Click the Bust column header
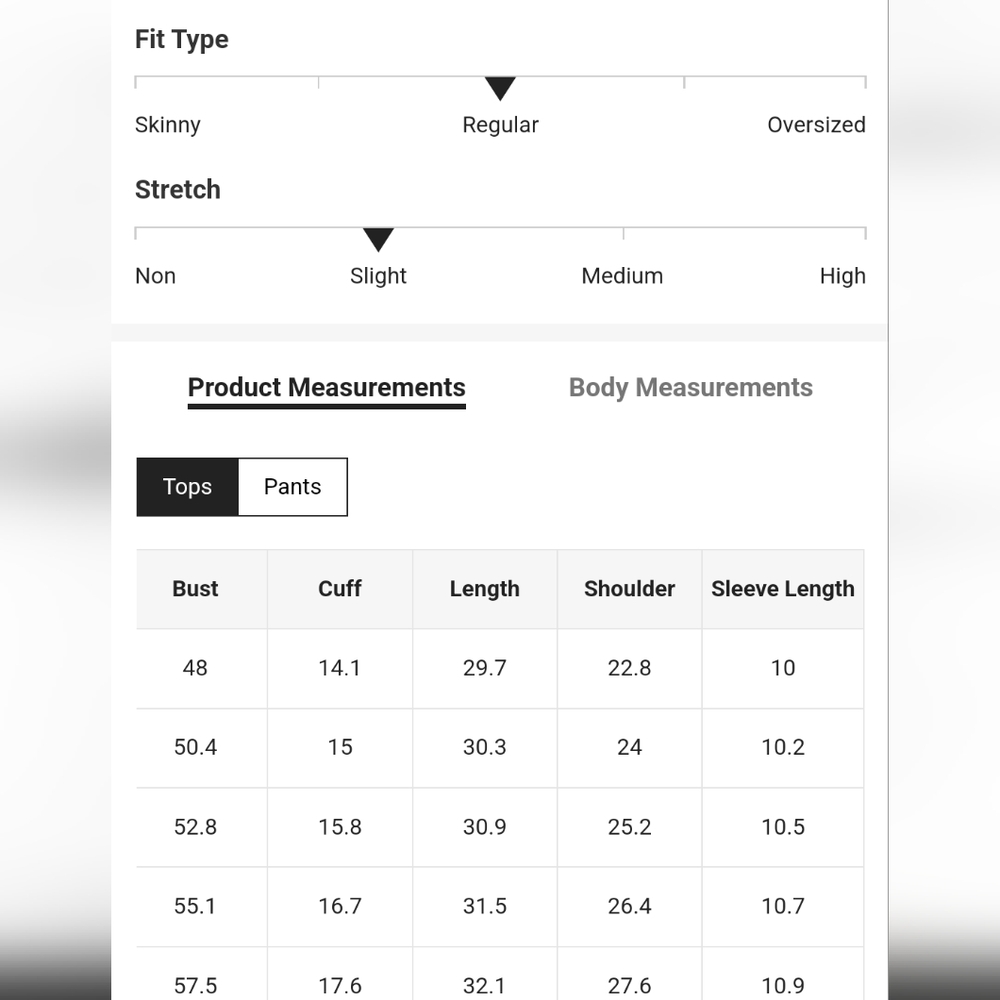1000x1000 pixels. pyautogui.click(x=195, y=589)
